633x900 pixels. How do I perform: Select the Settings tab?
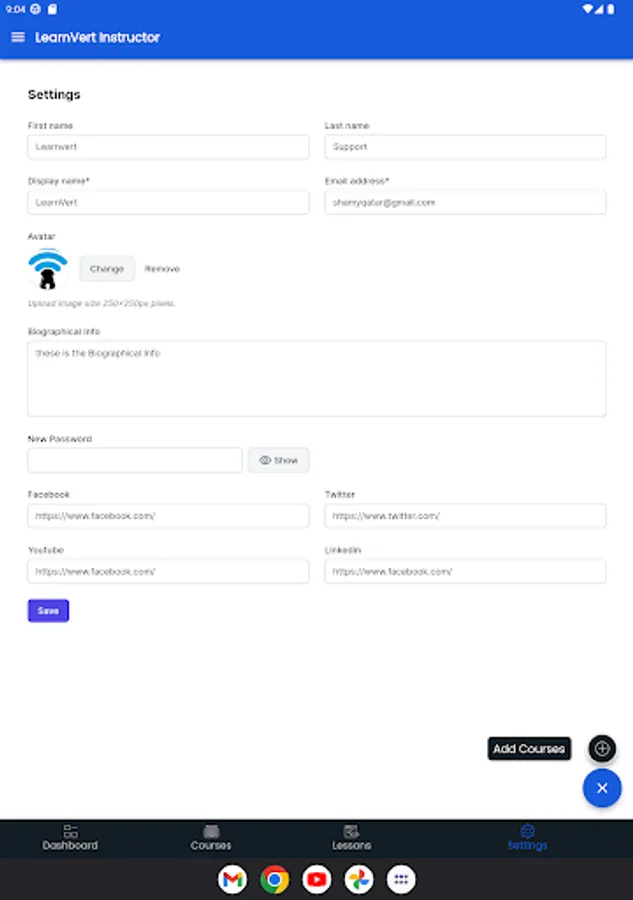coord(527,838)
